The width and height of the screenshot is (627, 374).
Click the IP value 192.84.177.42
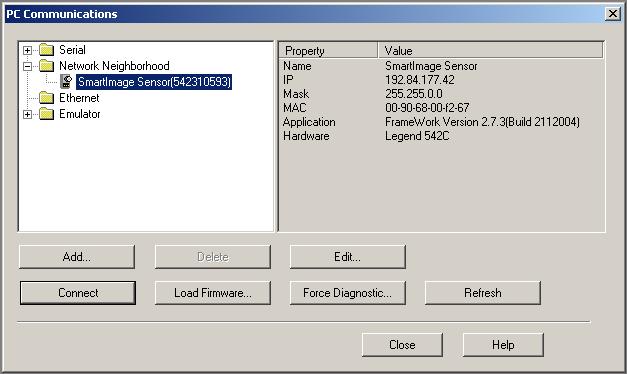(x=420, y=80)
